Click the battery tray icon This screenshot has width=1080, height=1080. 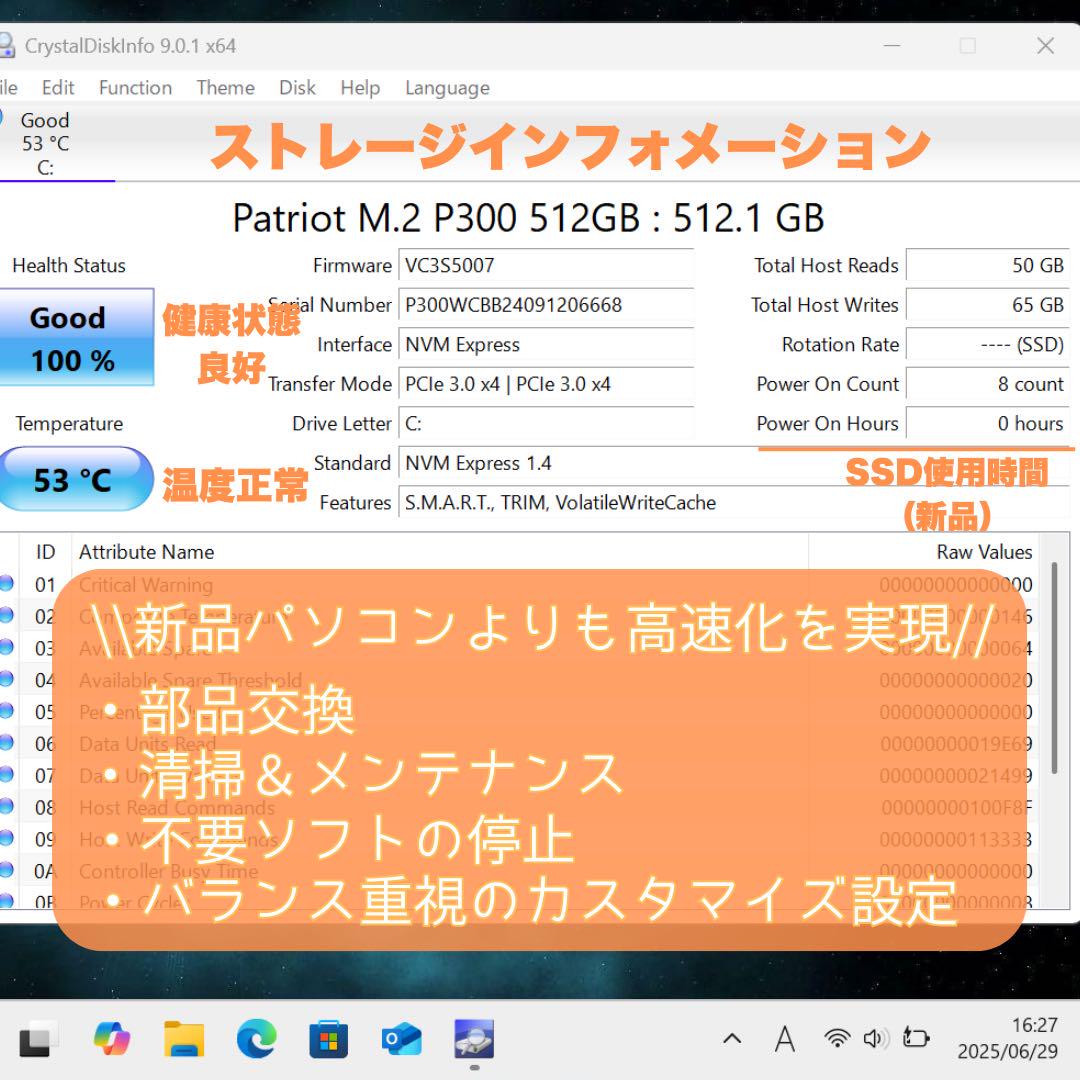click(916, 1037)
